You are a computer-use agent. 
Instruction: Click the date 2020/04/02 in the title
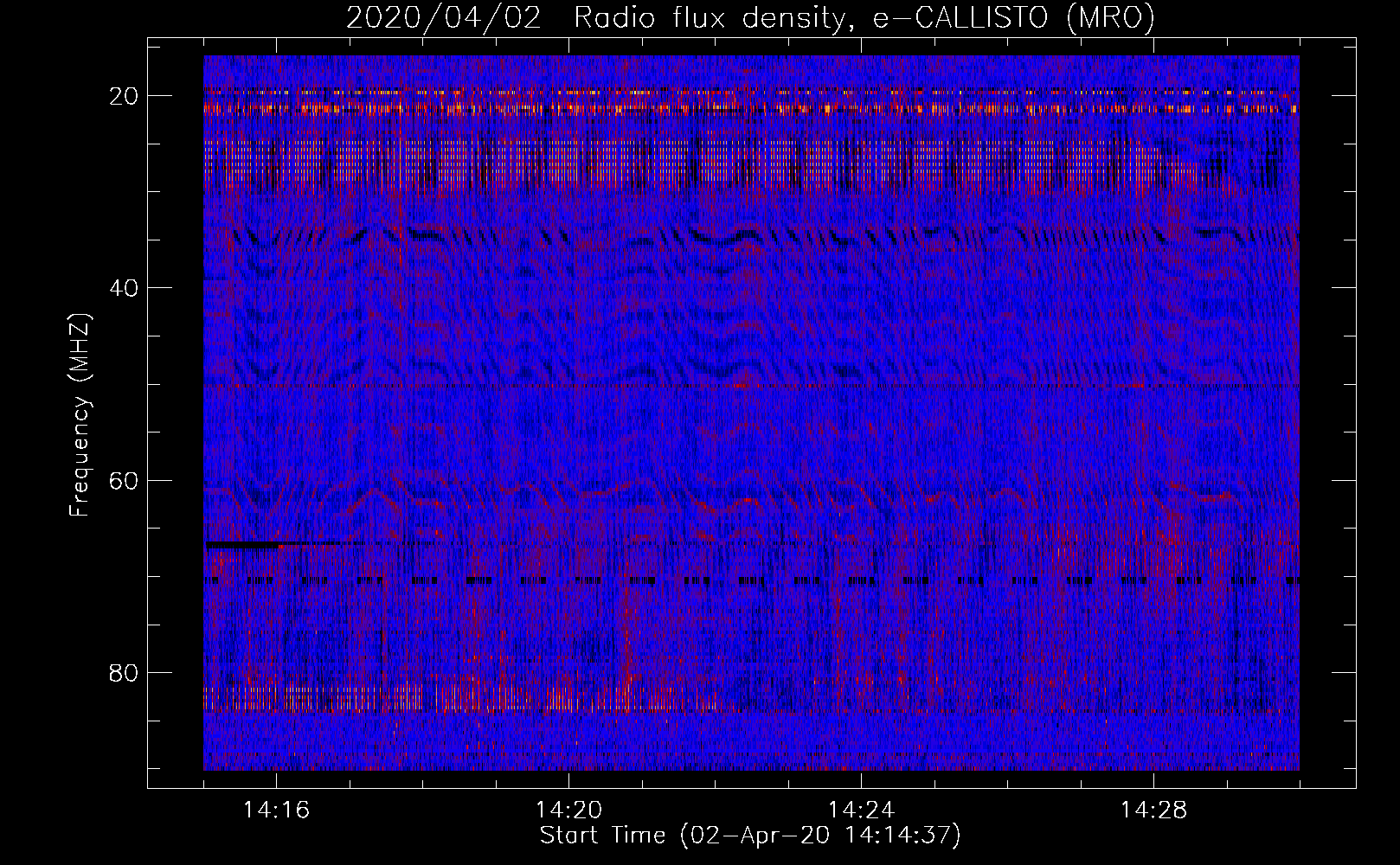[x=443, y=18]
